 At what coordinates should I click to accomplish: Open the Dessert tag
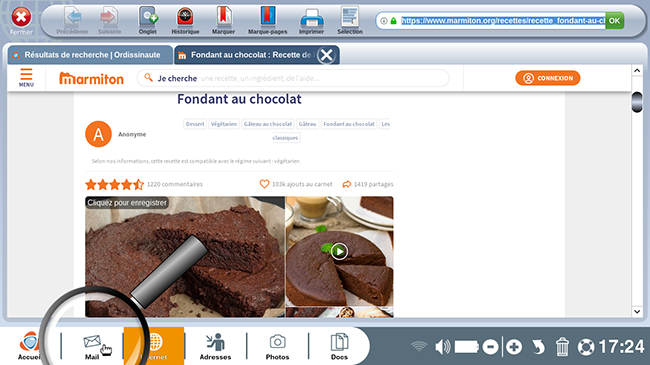[195, 124]
